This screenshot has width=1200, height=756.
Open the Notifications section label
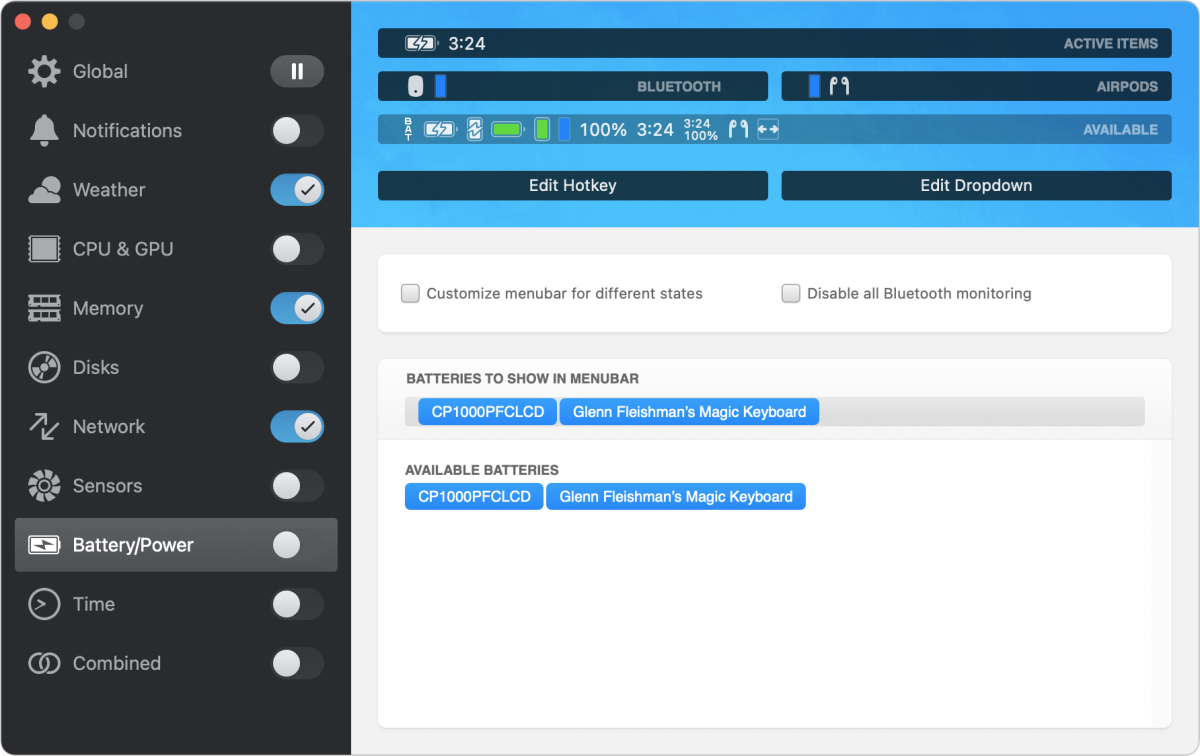click(x=127, y=130)
